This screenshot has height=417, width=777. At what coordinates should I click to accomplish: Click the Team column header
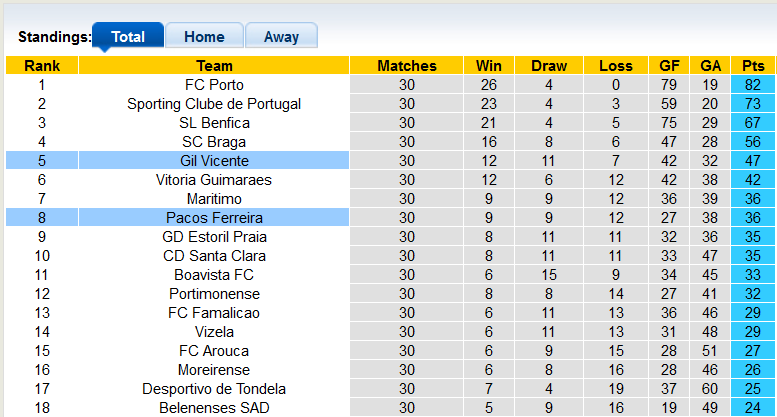214,66
